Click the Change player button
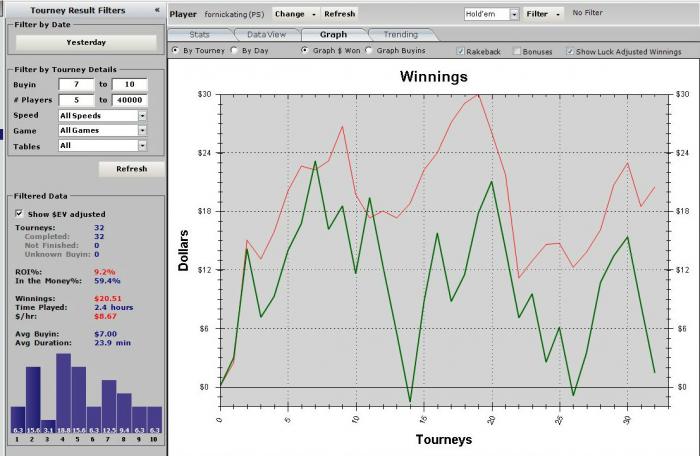Image resolution: width=700 pixels, height=456 pixels. tap(295, 14)
